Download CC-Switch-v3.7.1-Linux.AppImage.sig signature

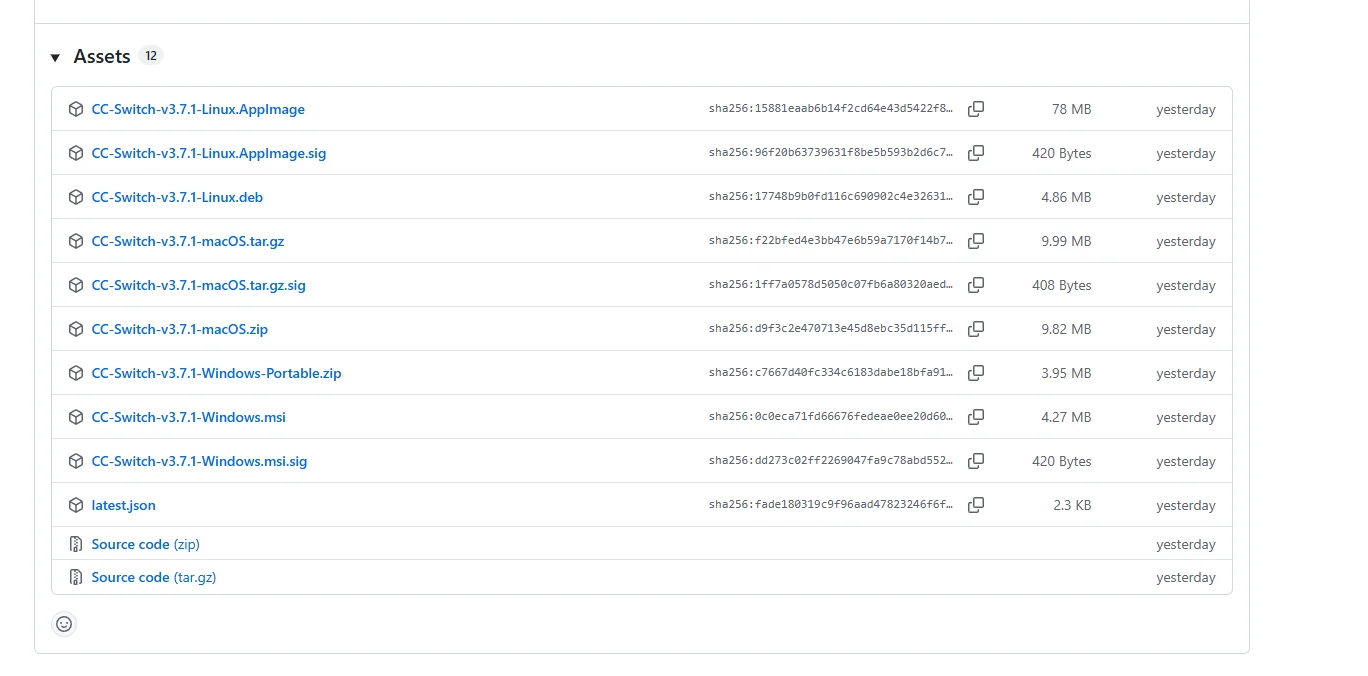(x=208, y=153)
